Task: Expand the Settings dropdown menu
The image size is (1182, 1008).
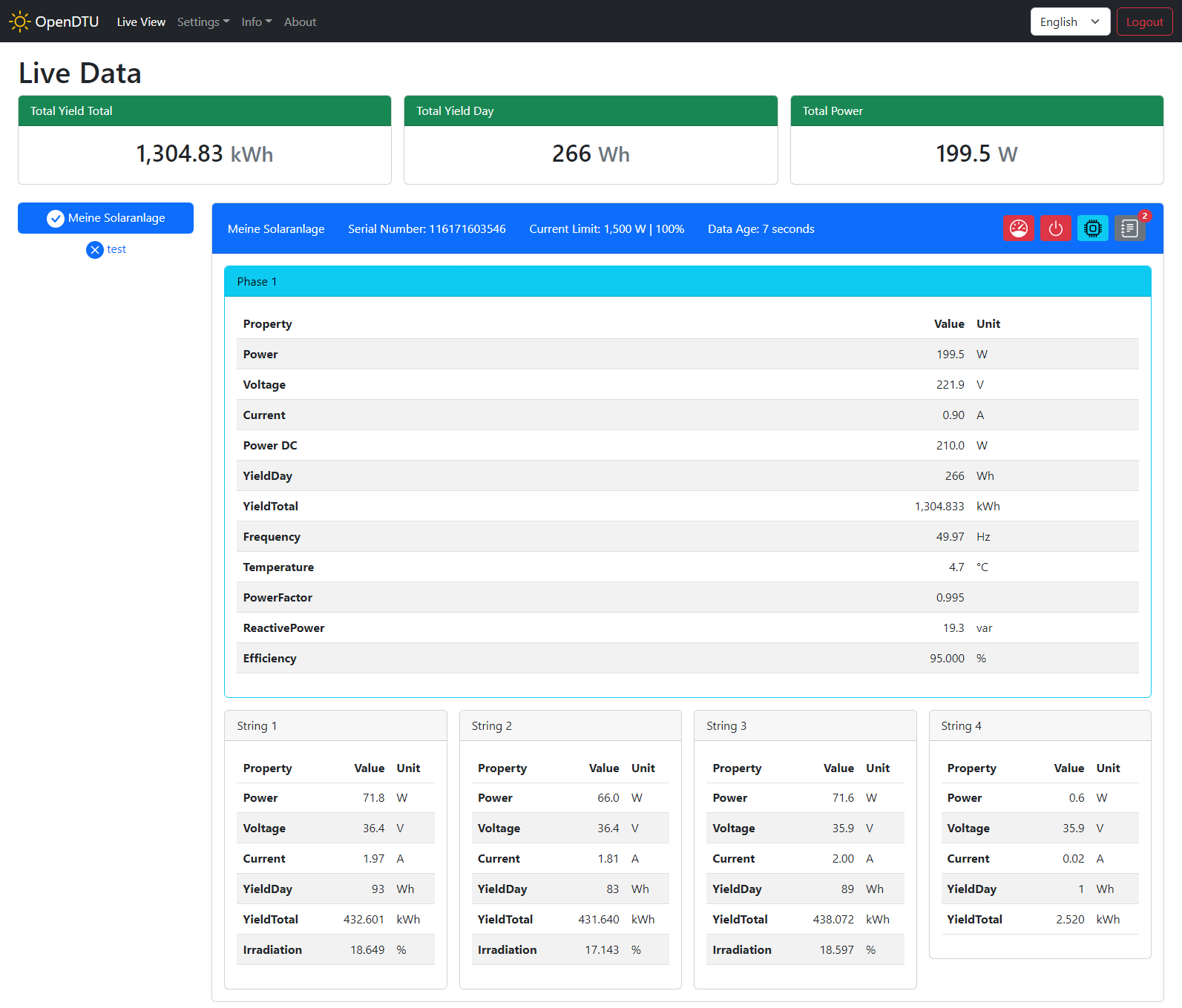Action: (203, 22)
